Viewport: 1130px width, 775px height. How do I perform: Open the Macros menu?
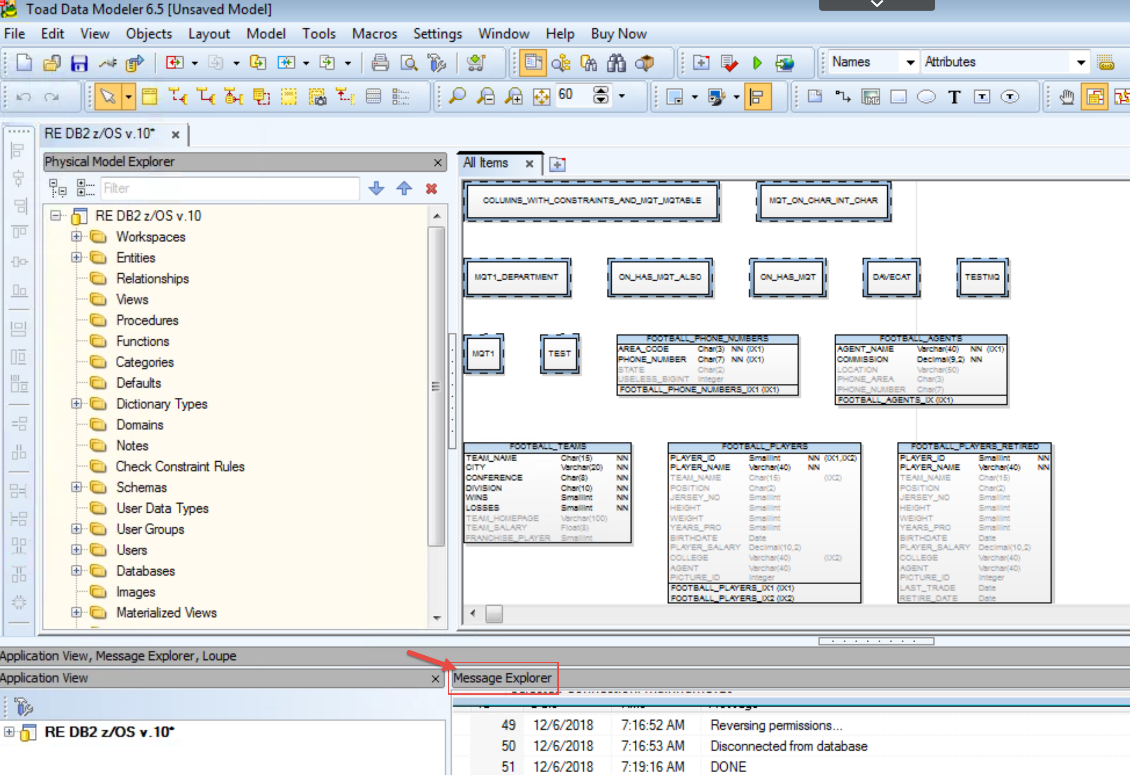tap(375, 34)
